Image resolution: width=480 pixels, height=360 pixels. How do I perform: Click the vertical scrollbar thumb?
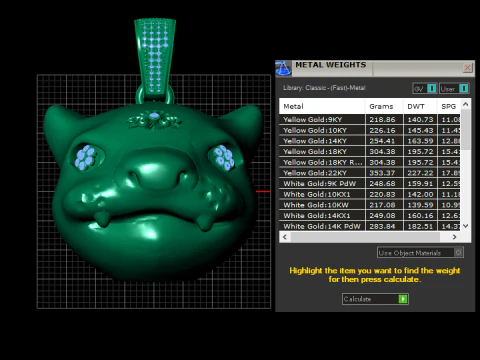(x=466, y=129)
